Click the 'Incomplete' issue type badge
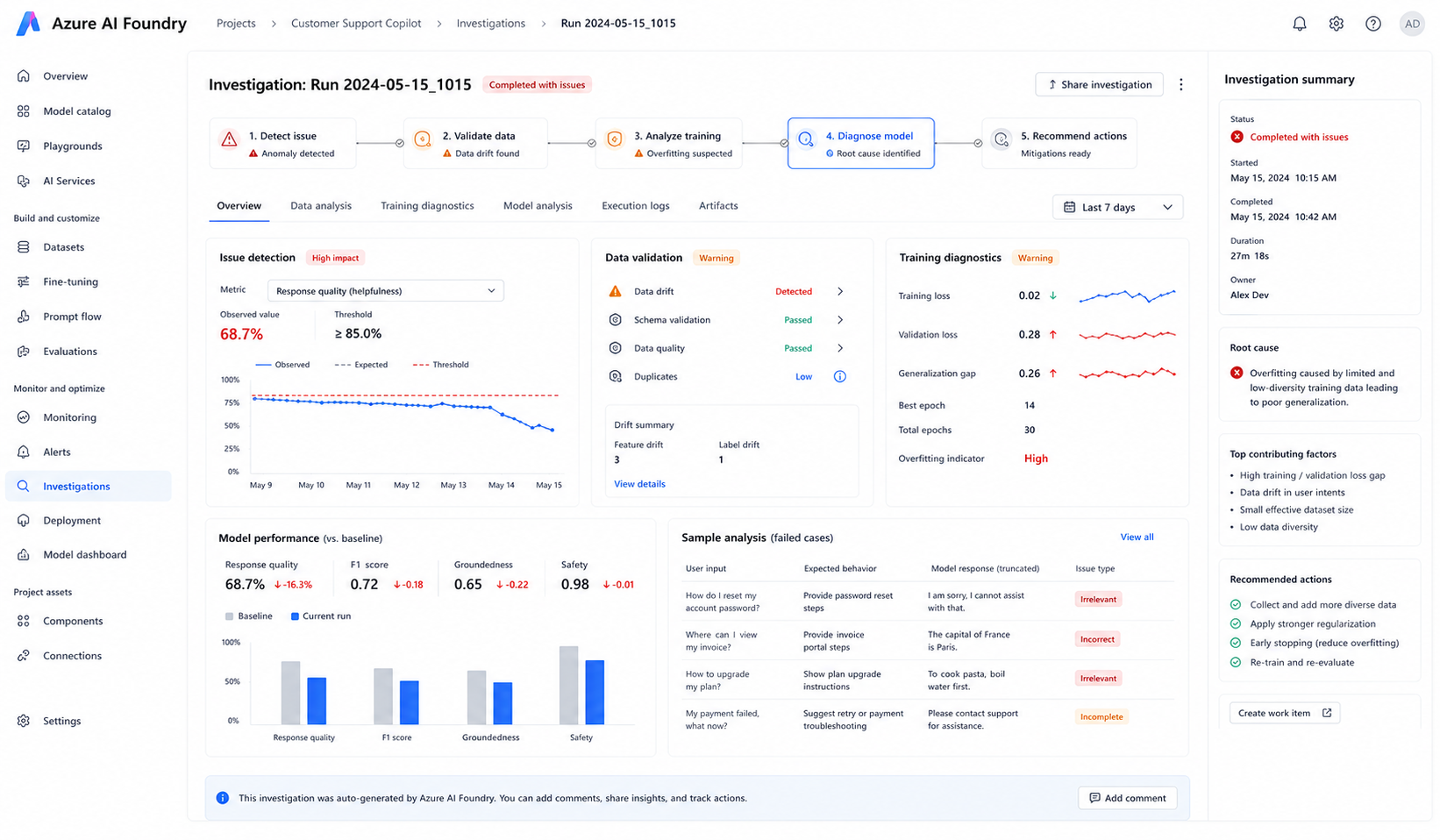1440x840 pixels. point(1101,717)
